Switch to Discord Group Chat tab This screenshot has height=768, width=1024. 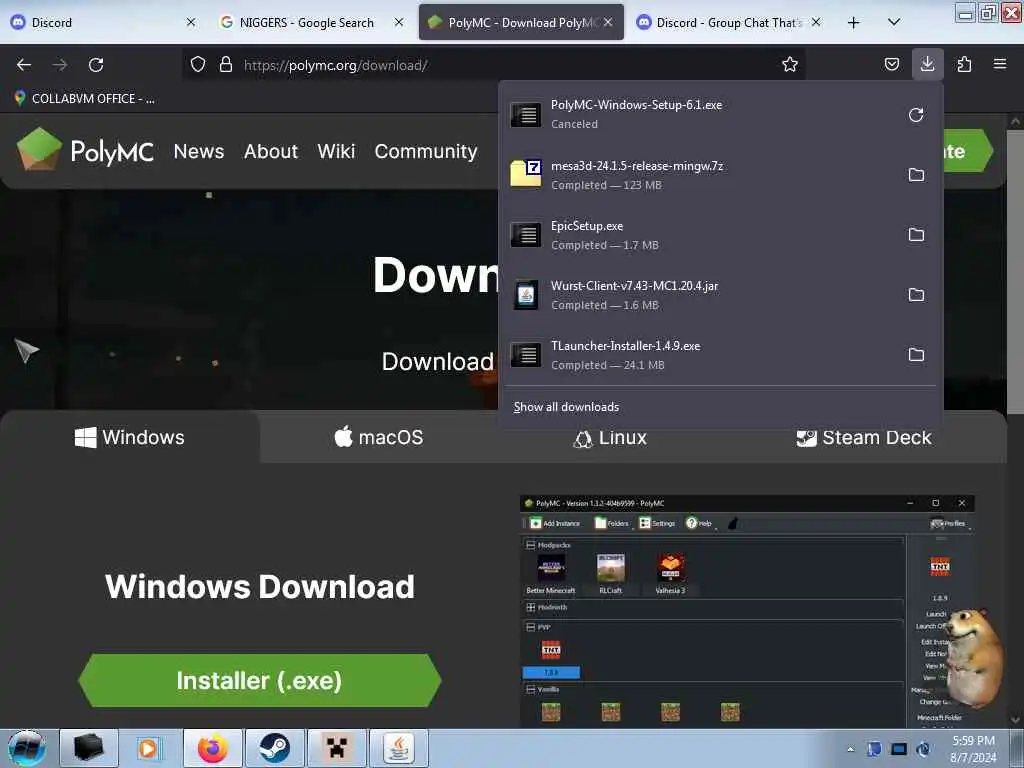pos(728,22)
